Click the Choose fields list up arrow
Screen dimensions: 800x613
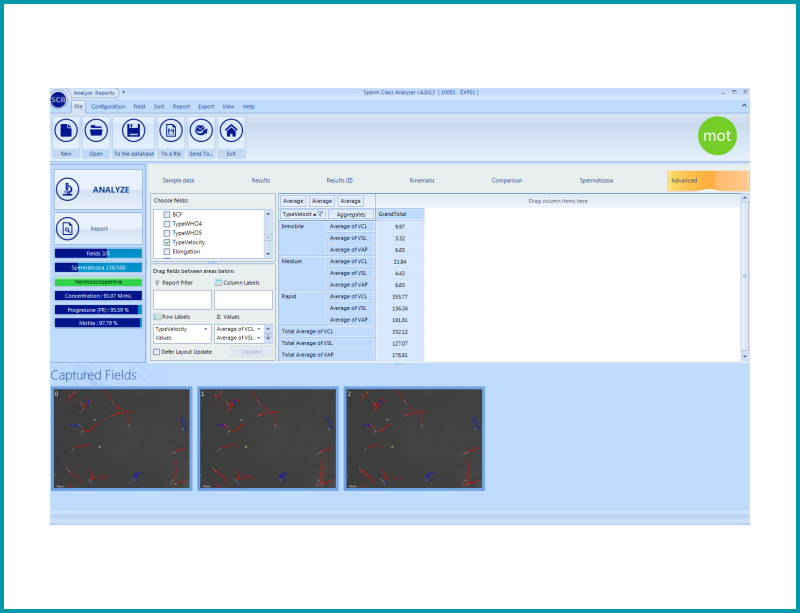(x=268, y=214)
